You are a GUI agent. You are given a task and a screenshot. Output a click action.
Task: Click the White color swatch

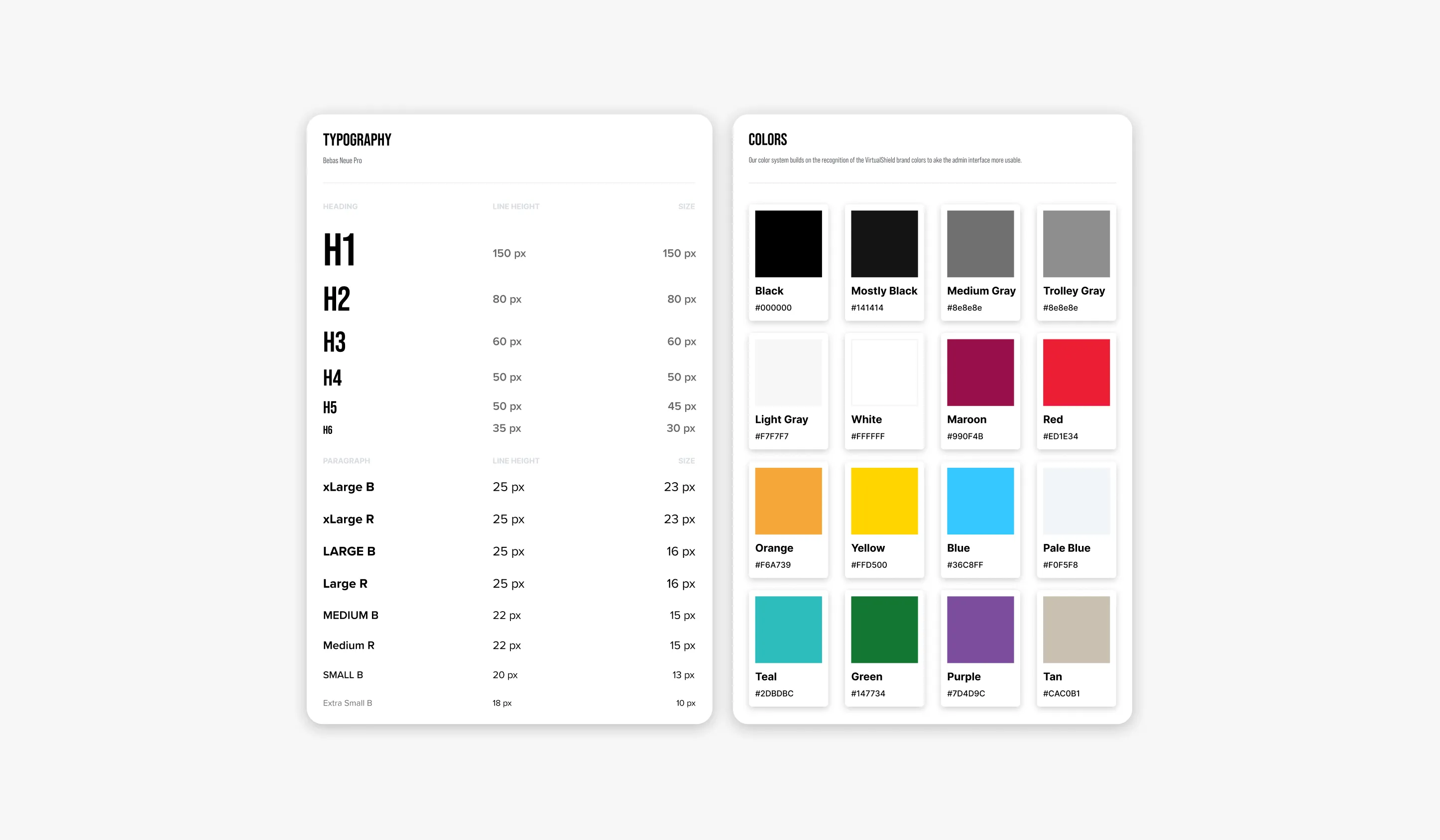tap(884, 372)
